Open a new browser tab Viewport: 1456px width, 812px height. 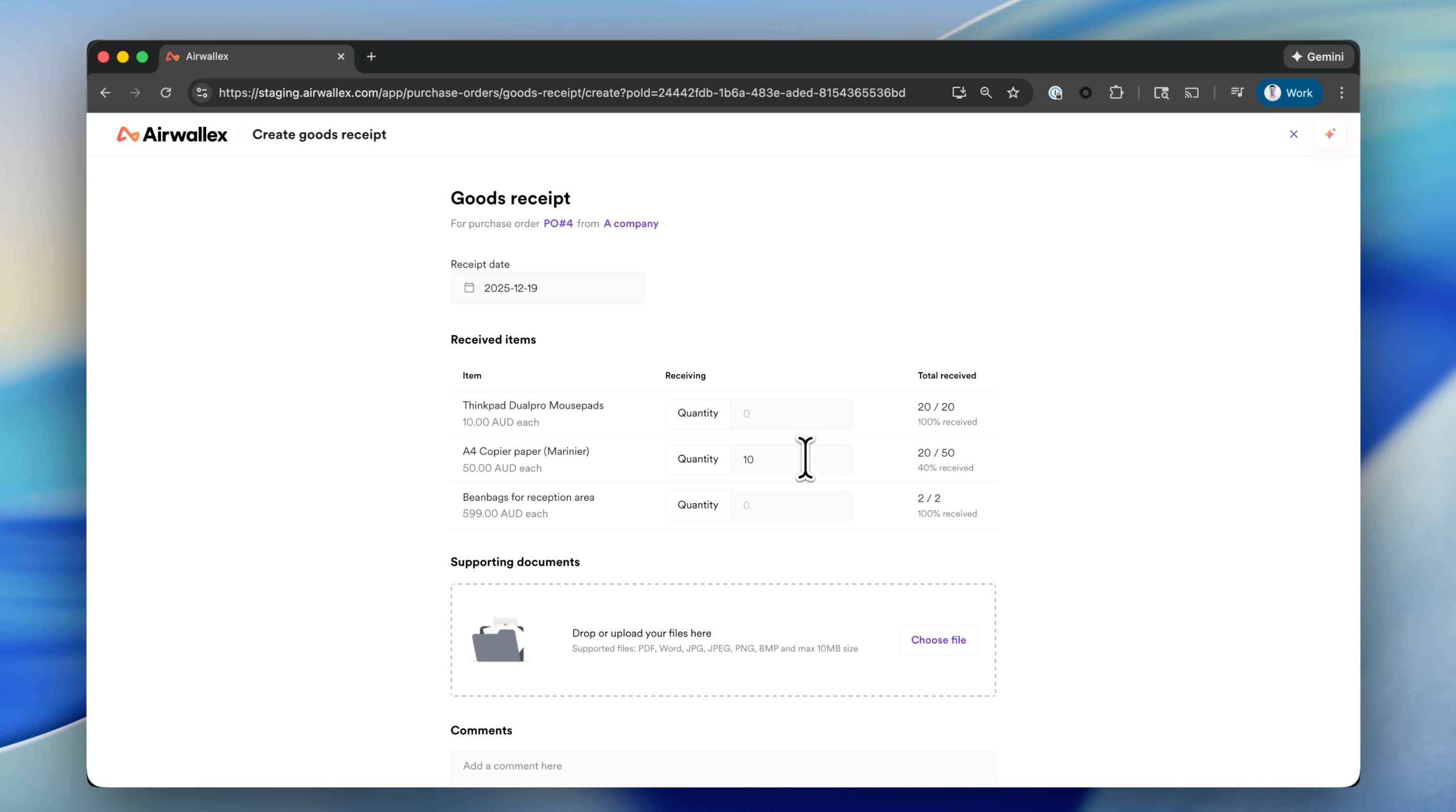click(x=371, y=56)
